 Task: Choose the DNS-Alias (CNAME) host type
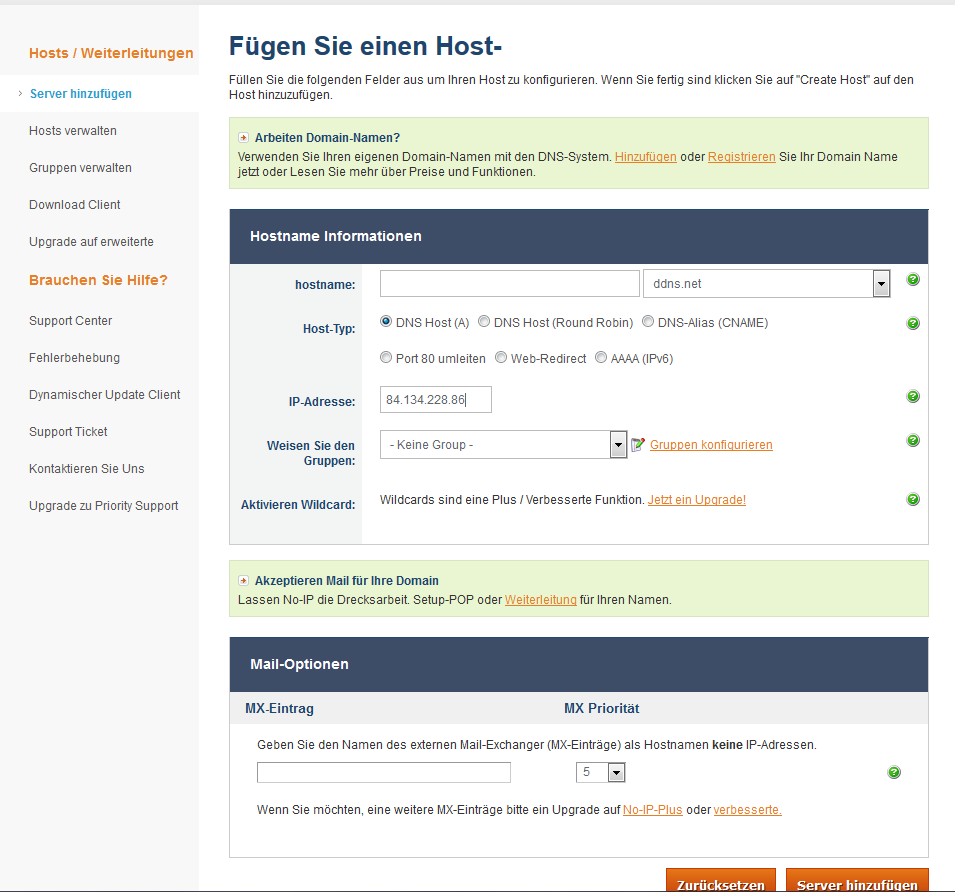648,322
